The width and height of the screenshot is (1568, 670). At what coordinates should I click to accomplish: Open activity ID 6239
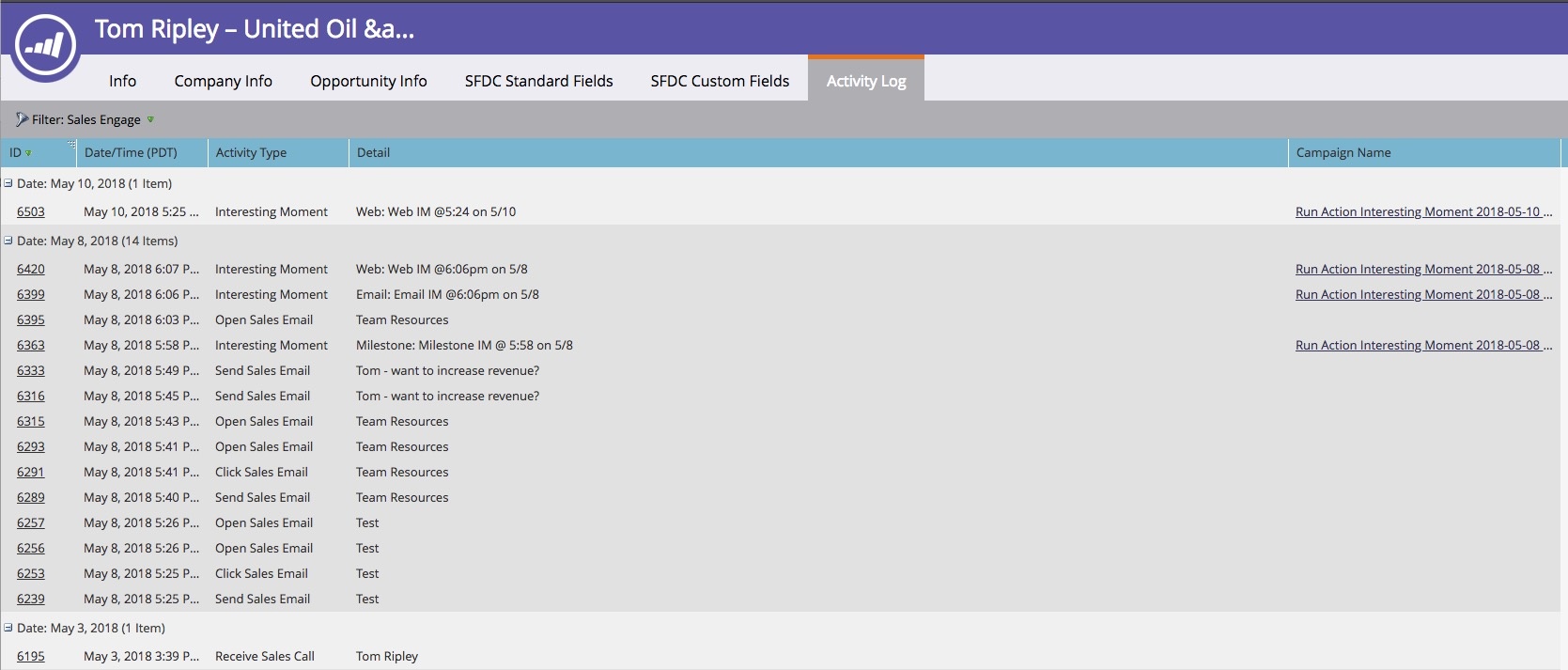click(x=31, y=599)
